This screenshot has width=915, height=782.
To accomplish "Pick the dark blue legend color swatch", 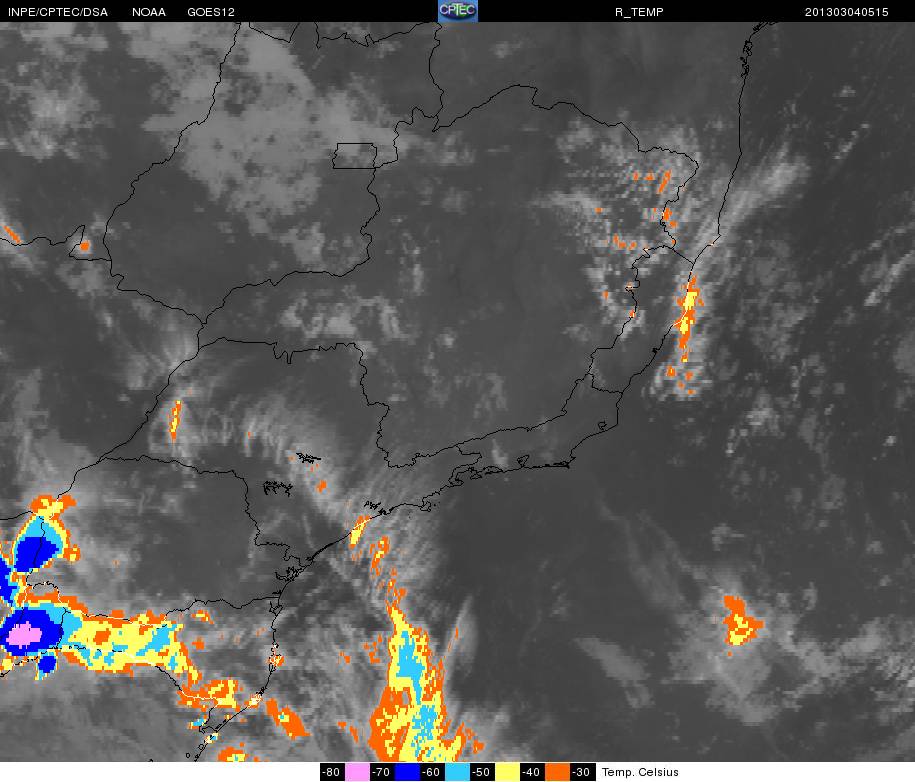I will (407, 772).
